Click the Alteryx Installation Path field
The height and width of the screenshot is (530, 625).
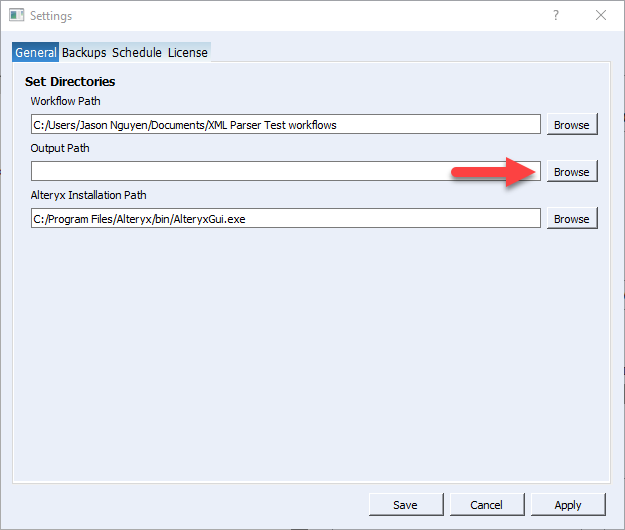click(x=285, y=219)
